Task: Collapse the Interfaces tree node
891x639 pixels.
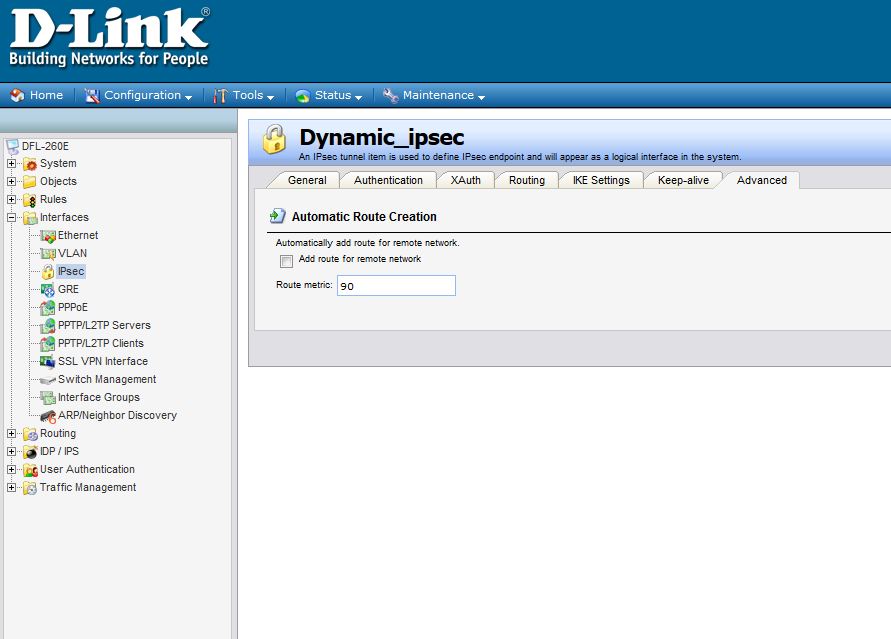Action: pyautogui.click(x=12, y=217)
